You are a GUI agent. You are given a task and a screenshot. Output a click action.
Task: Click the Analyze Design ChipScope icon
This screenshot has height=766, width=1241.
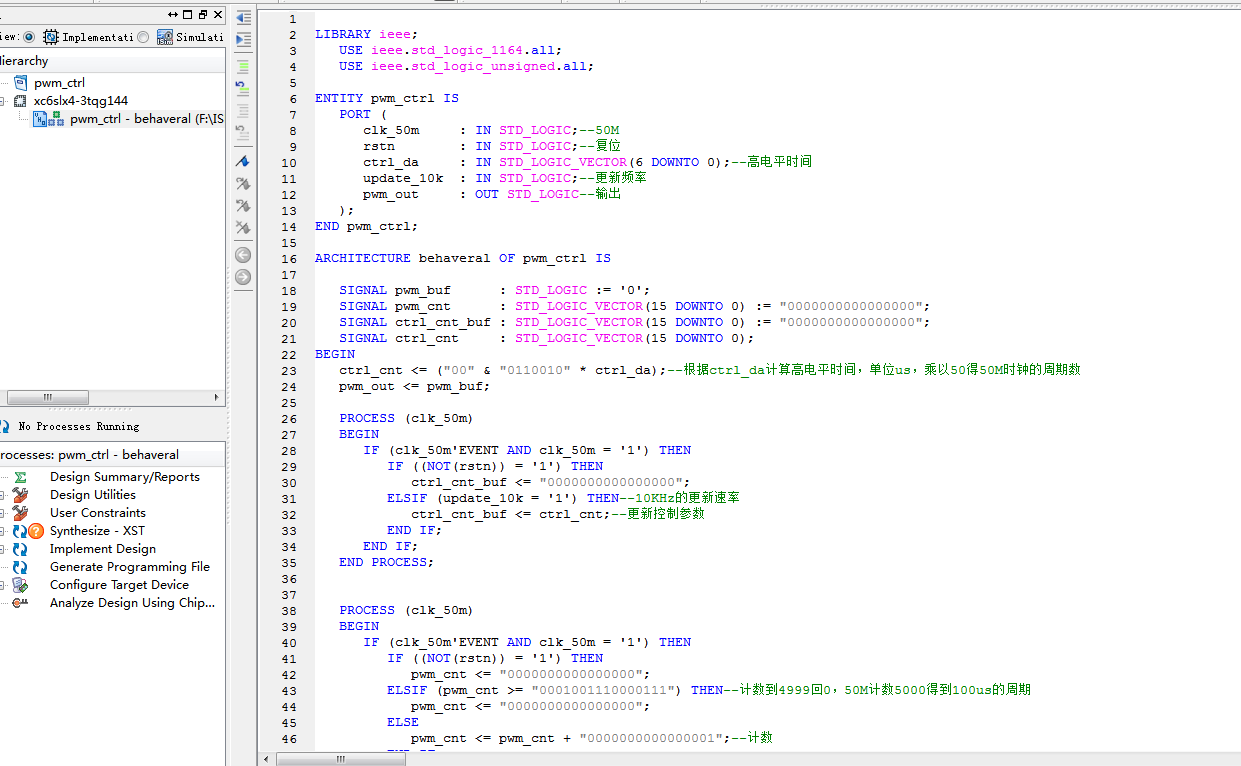click(x=20, y=603)
